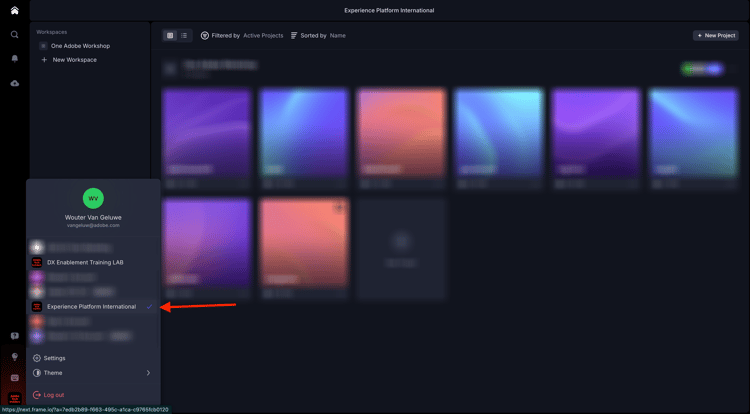Open One Adobe Workshop workspace
This screenshot has height=414, width=750.
[x=80, y=46]
